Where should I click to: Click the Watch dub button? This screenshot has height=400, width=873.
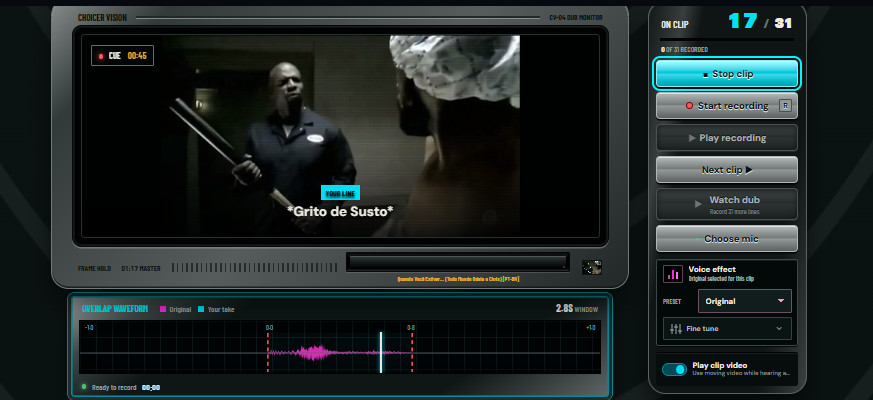pyautogui.click(x=727, y=204)
